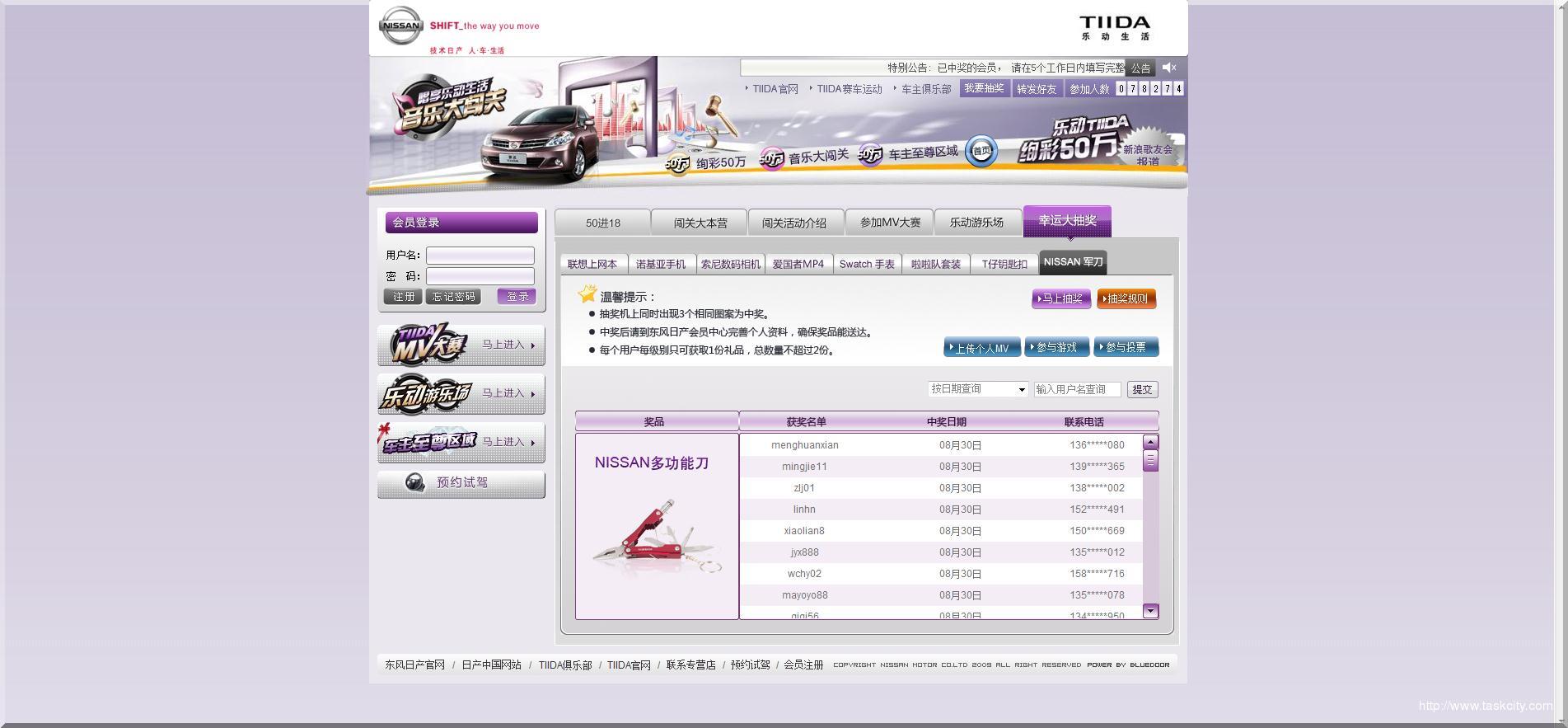
Task: Click winner name mayoyo88
Action: 805,595
